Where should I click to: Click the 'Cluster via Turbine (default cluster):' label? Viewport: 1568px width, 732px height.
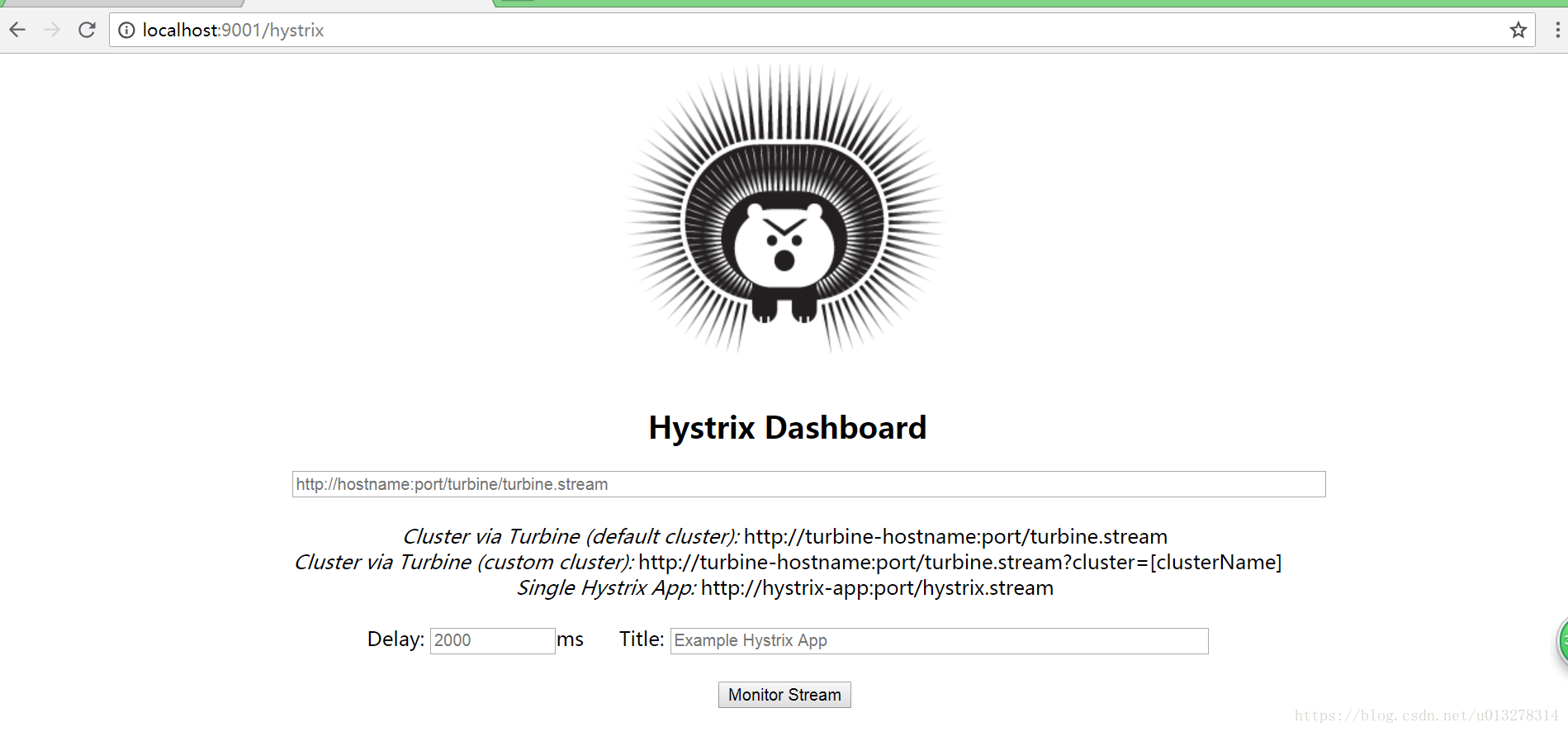pos(571,536)
